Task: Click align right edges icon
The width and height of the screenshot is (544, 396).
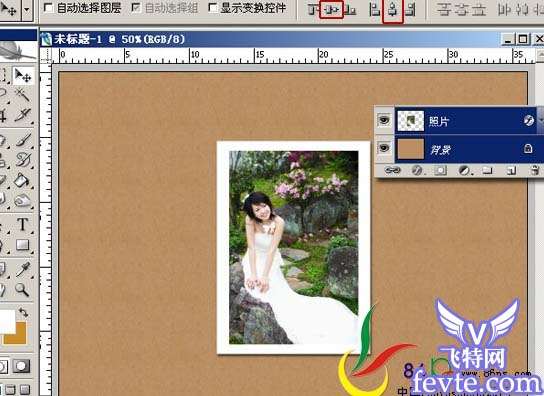Action: coord(410,10)
